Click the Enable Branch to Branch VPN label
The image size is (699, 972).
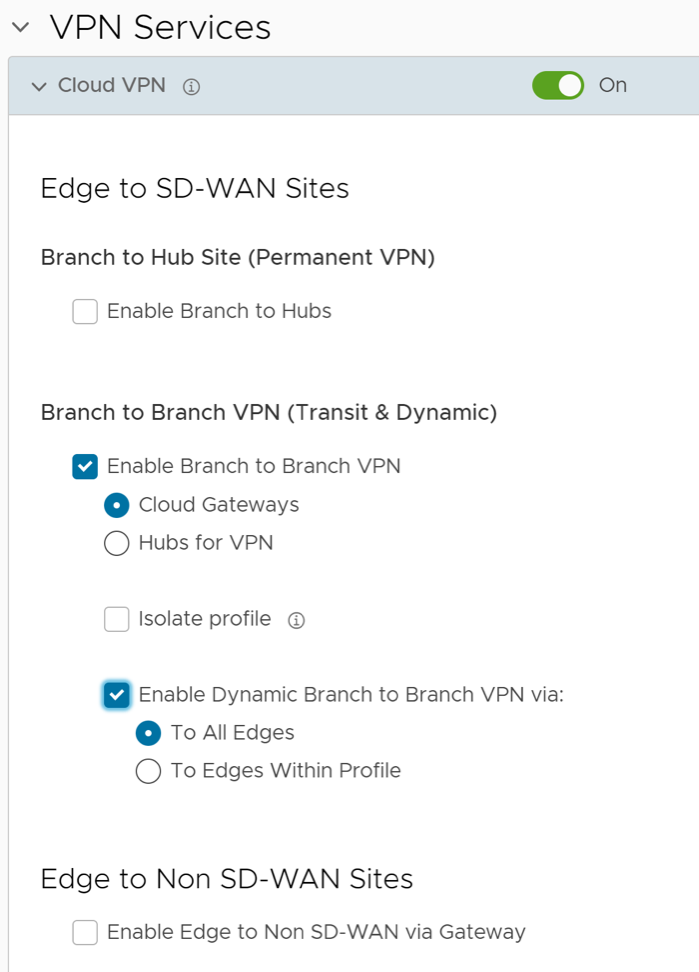tap(253, 467)
